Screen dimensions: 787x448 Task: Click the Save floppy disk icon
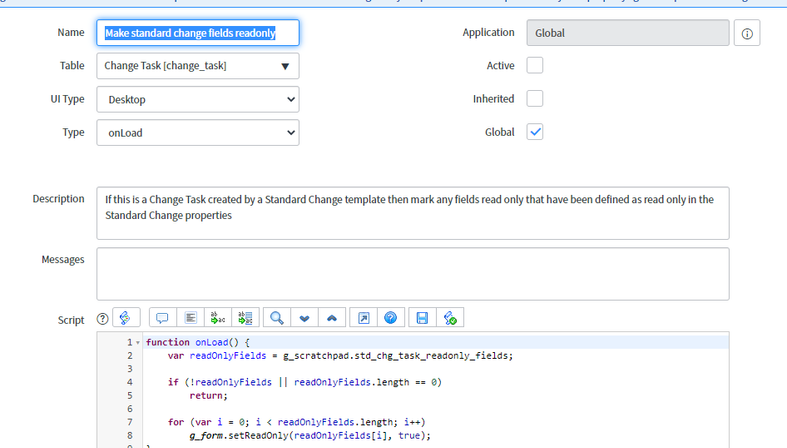pyautogui.click(x=422, y=318)
